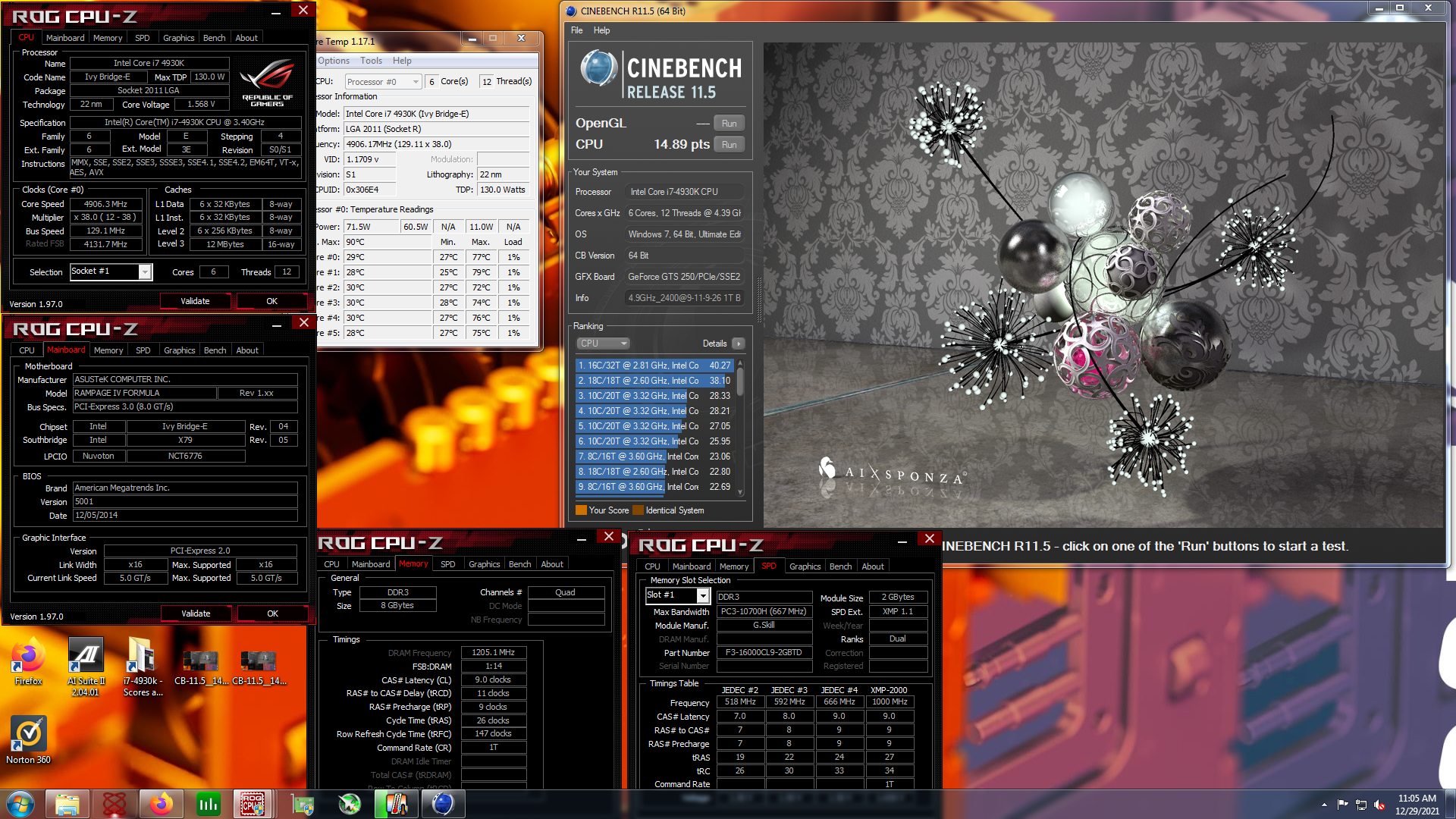Open the Ranking CPU dropdown
The height and width of the screenshot is (819, 1456).
pos(604,344)
